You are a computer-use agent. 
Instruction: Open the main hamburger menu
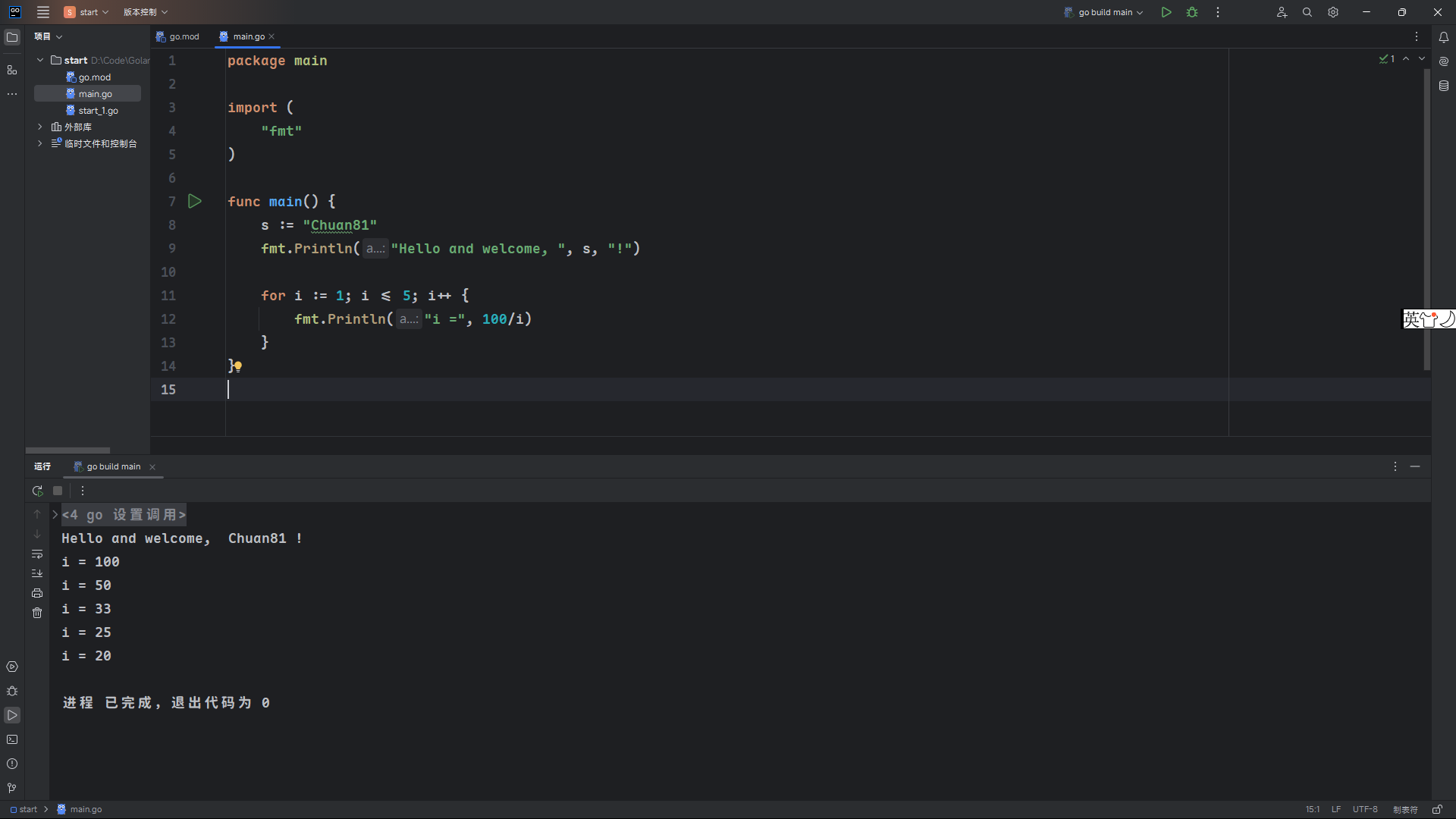[x=43, y=12]
